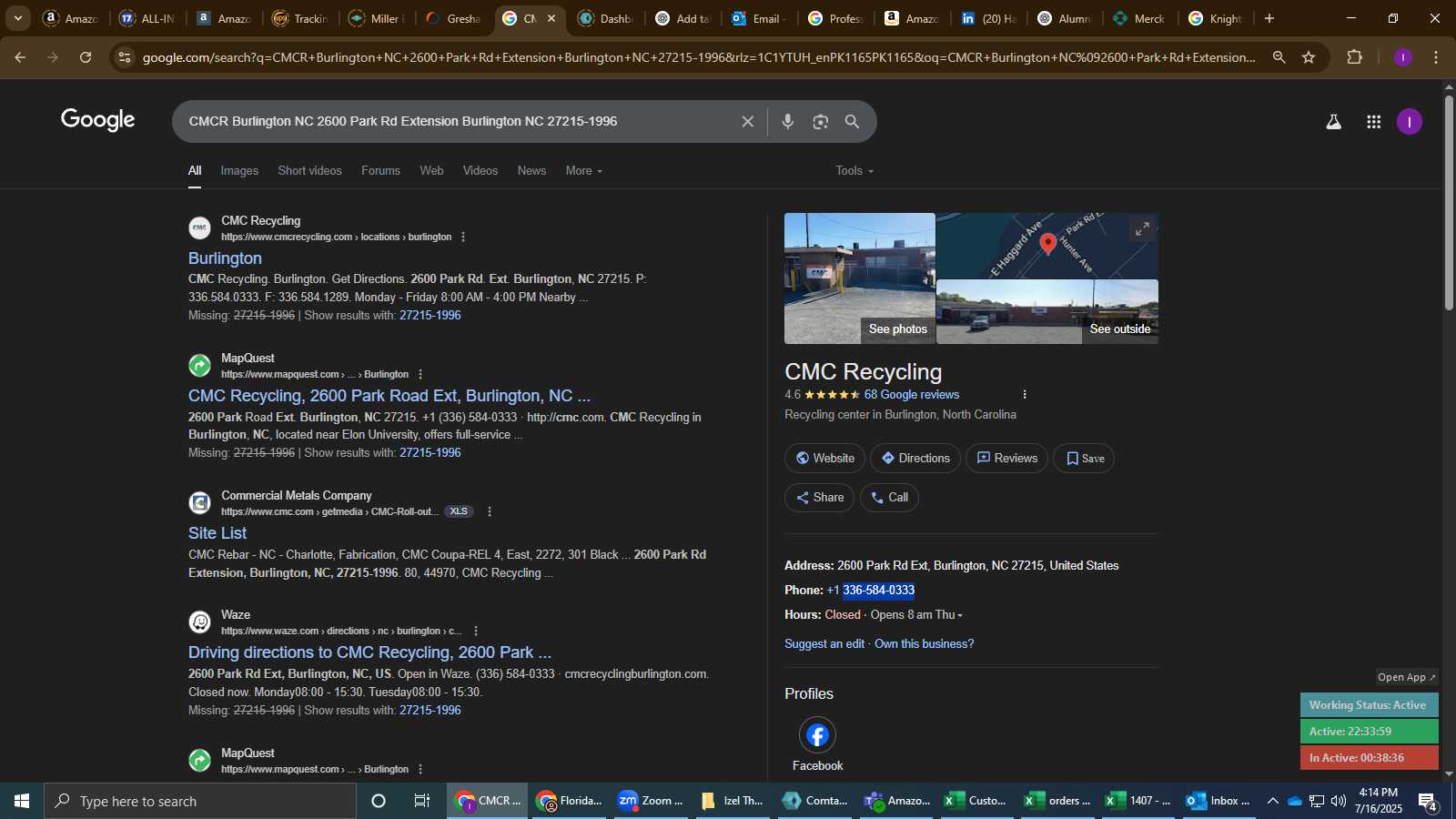Click the Google logo

coord(98,120)
